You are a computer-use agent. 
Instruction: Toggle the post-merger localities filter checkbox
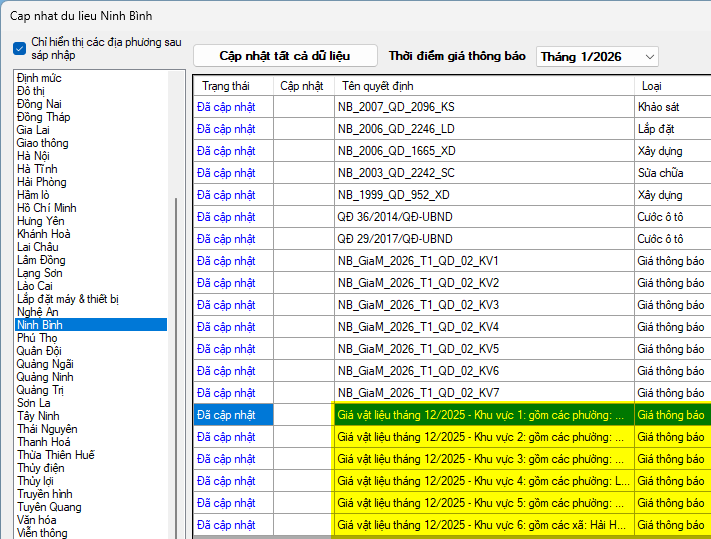pyautogui.click(x=20, y=49)
